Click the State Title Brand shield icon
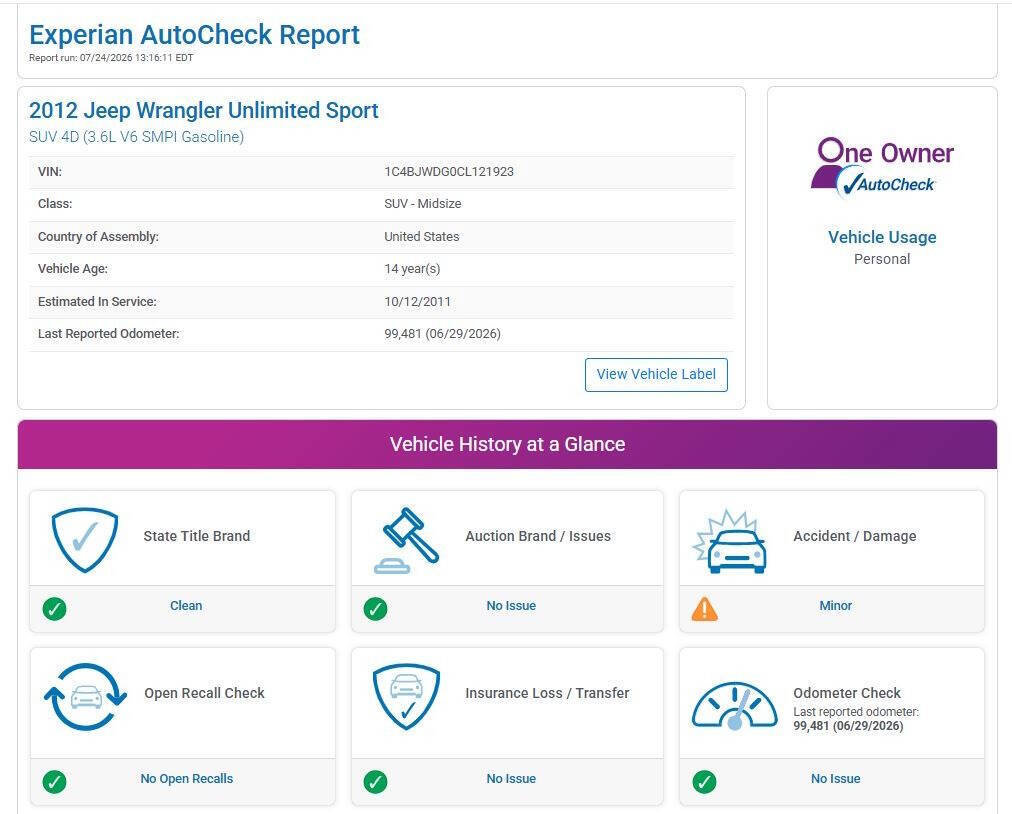 click(85, 540)
